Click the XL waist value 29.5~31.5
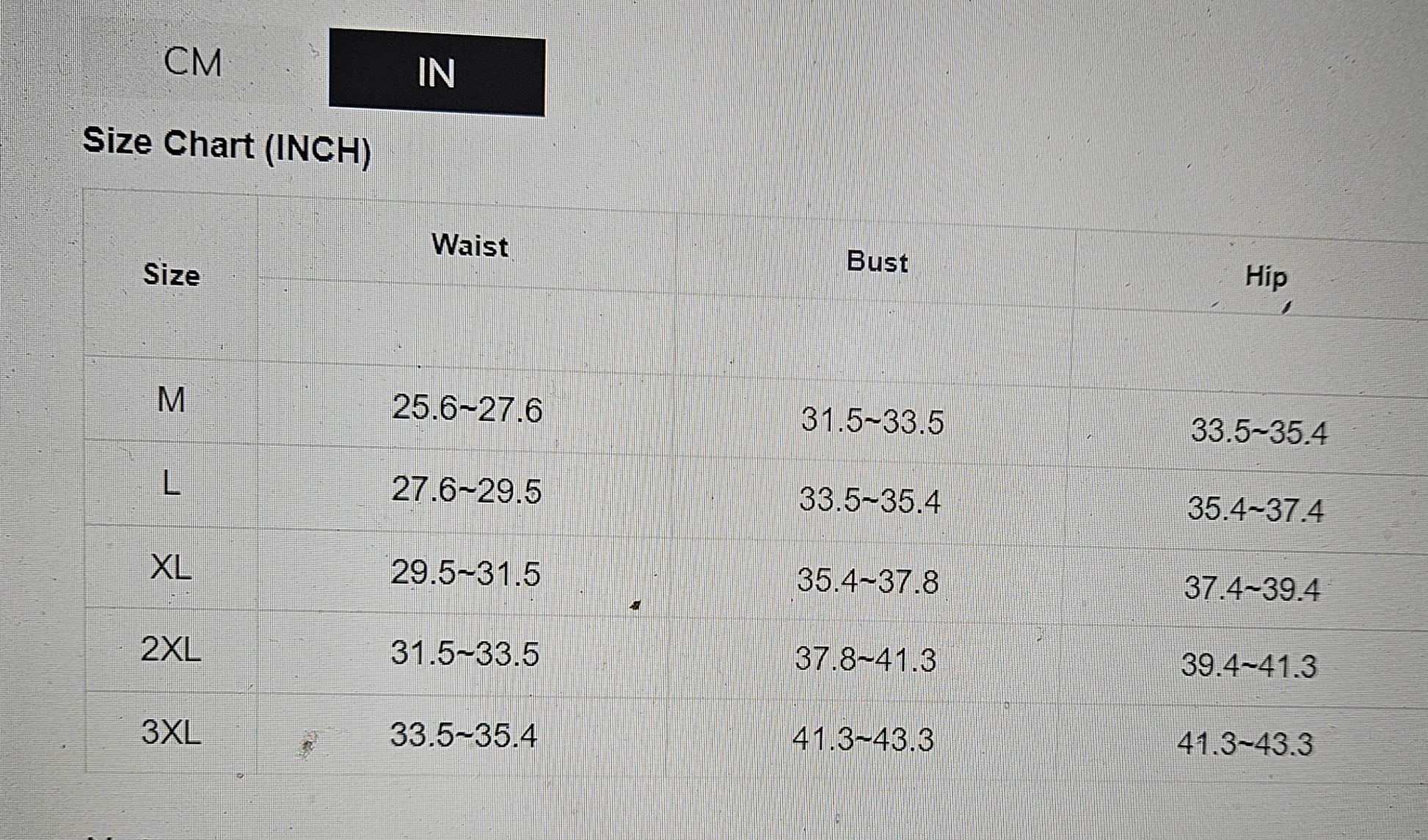1428x840 pixels. 465,573
